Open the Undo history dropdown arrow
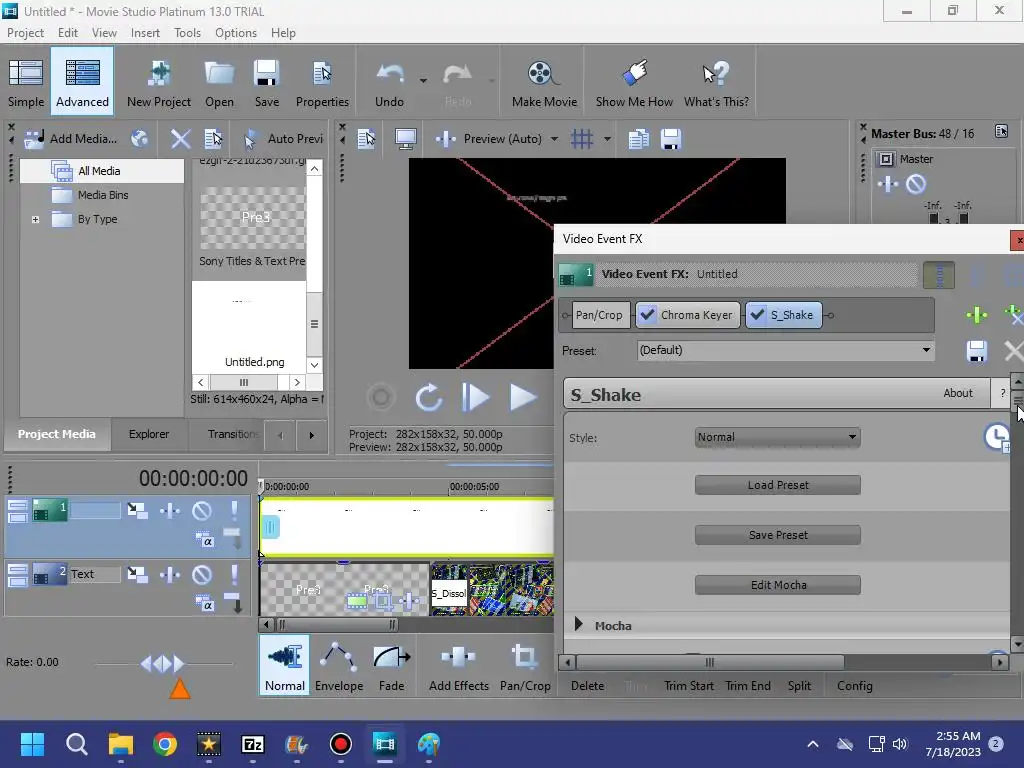This screenshot has width=1024, height=768. click(x=423, y=81)
